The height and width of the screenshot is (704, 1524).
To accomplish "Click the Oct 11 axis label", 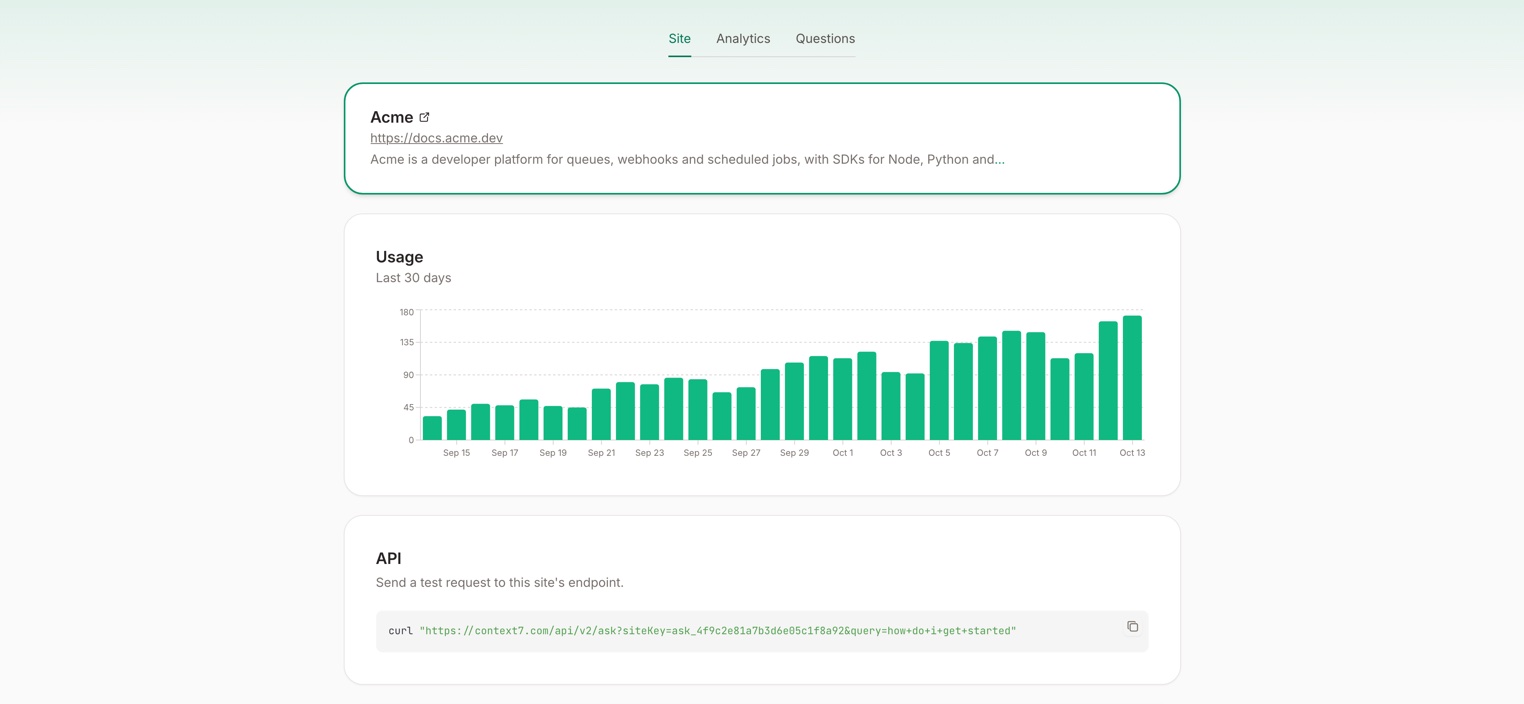I will pos(1084,453).
